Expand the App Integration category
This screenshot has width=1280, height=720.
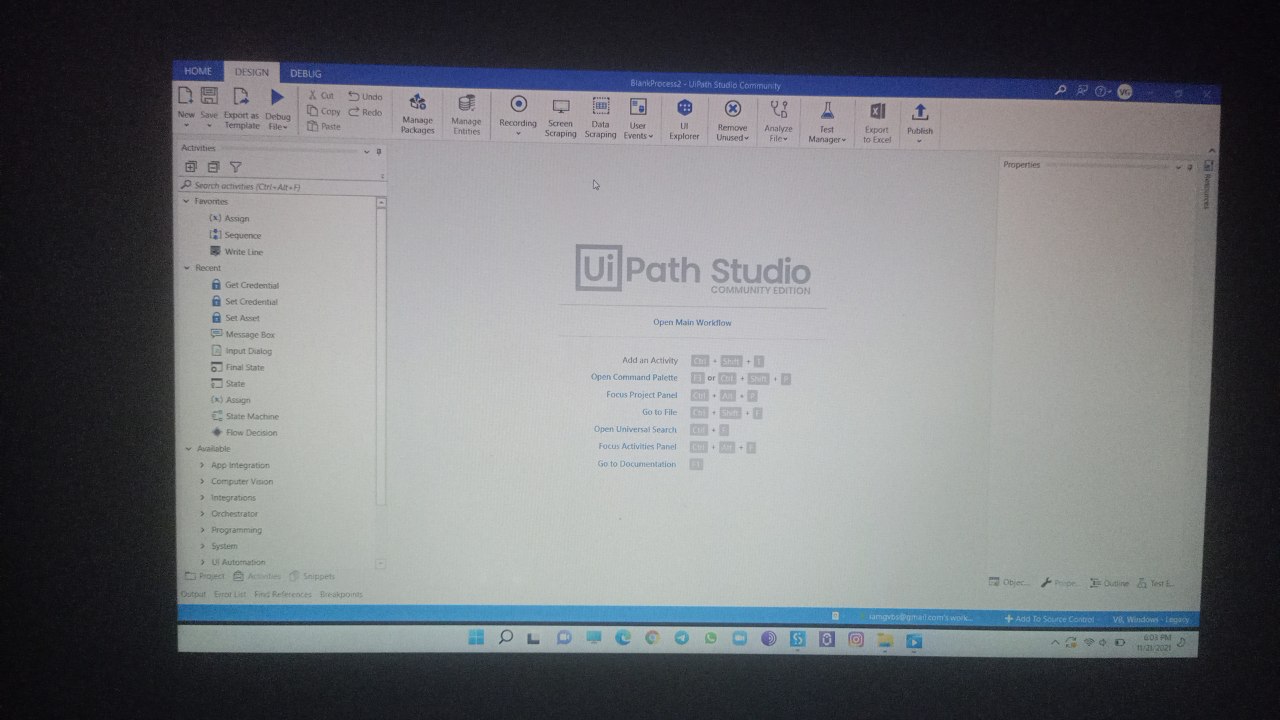pos(202,465)
